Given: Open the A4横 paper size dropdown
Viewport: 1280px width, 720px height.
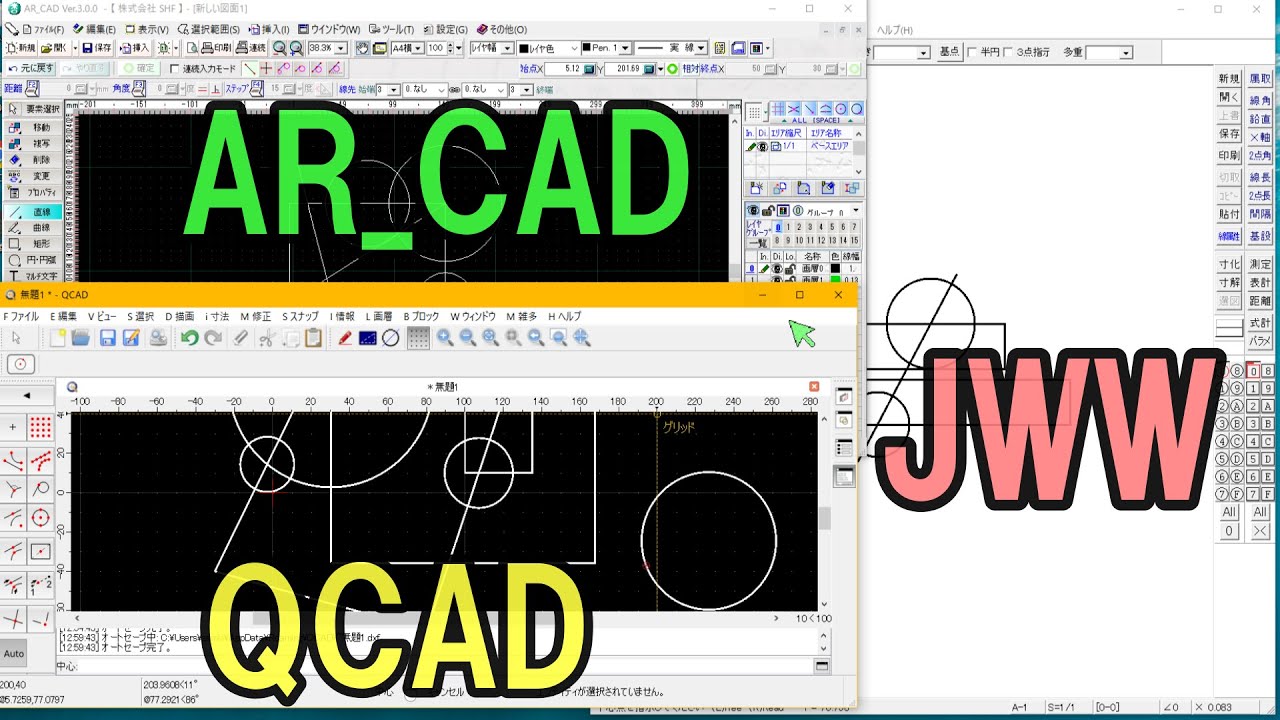Looking at the screenshot, I should (417, 47).
